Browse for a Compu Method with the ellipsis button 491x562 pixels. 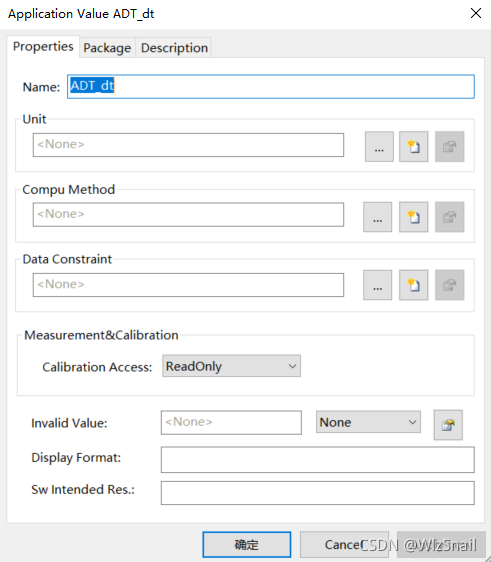(x=377, y=216)
